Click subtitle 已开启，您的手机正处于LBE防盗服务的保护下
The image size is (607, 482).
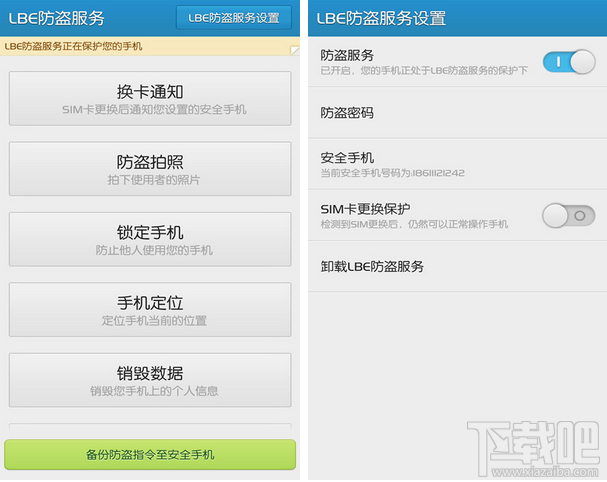[x=424, y=70]
